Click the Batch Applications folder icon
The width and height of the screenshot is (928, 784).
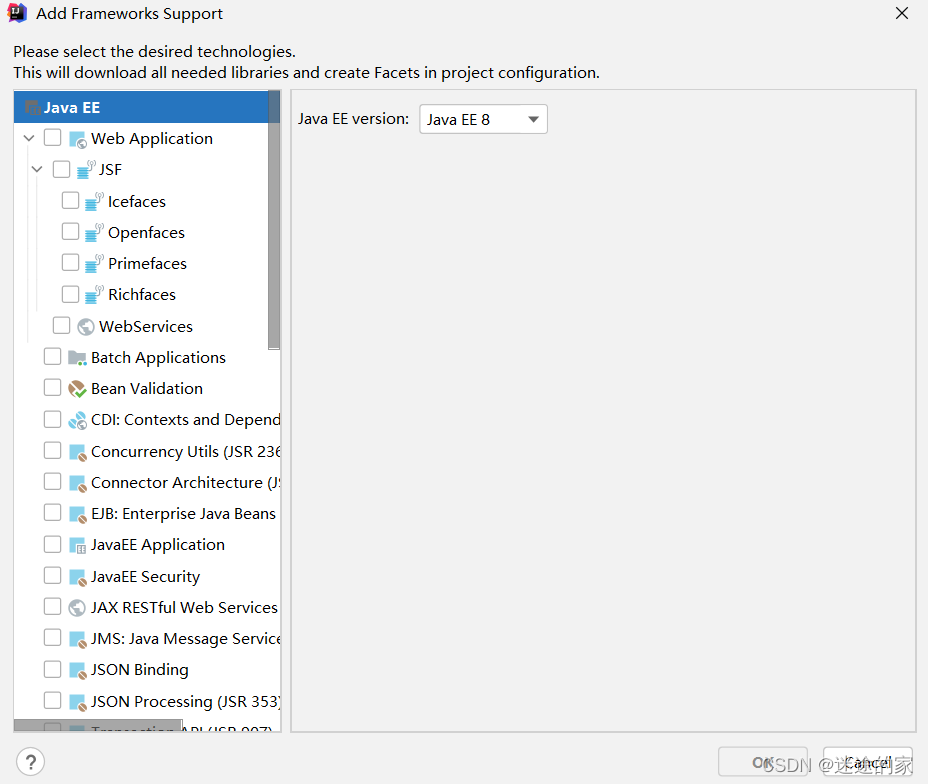tap(78, 357)
